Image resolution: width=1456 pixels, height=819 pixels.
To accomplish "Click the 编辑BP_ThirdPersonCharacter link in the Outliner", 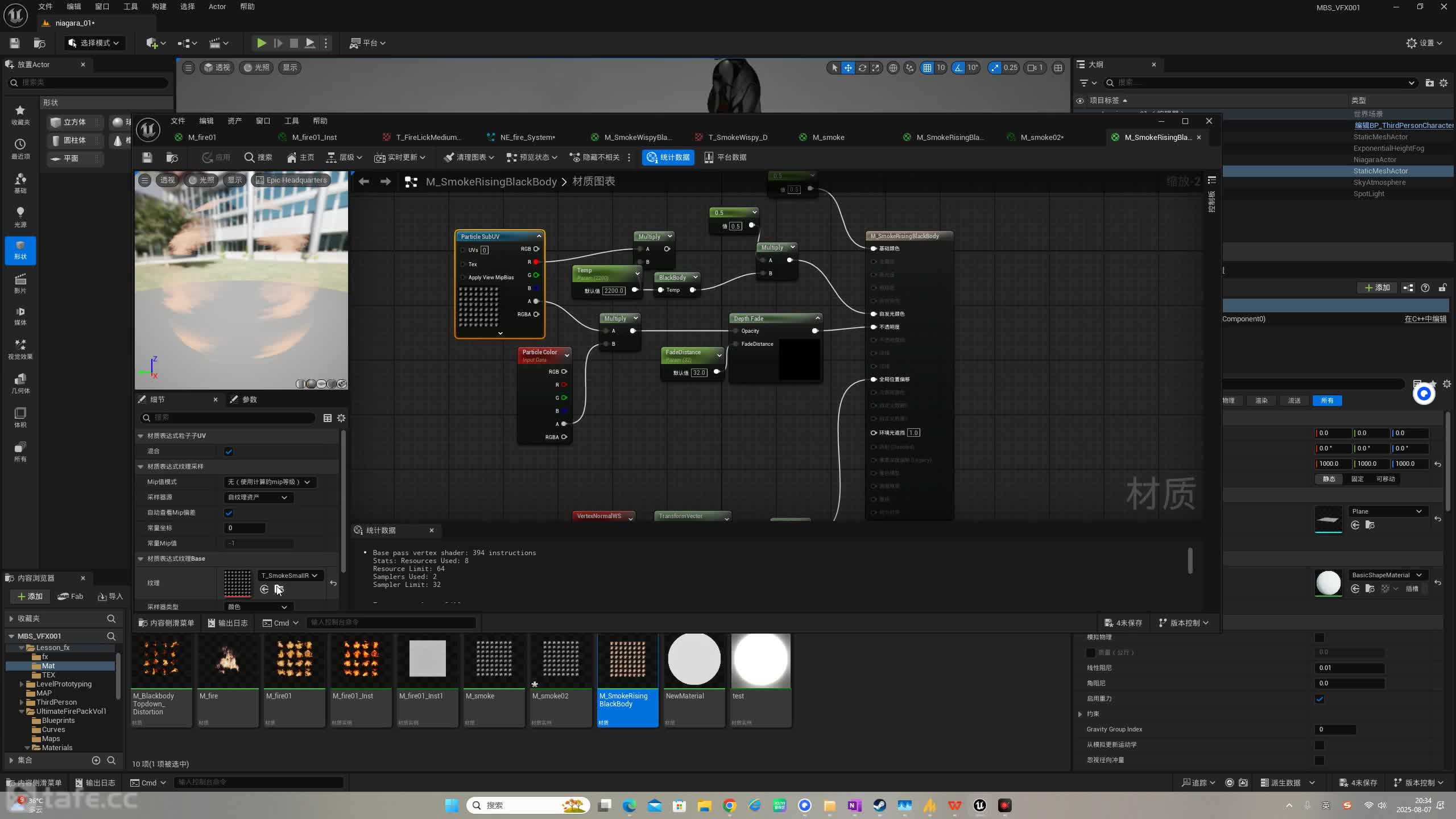I will 1404,126.
